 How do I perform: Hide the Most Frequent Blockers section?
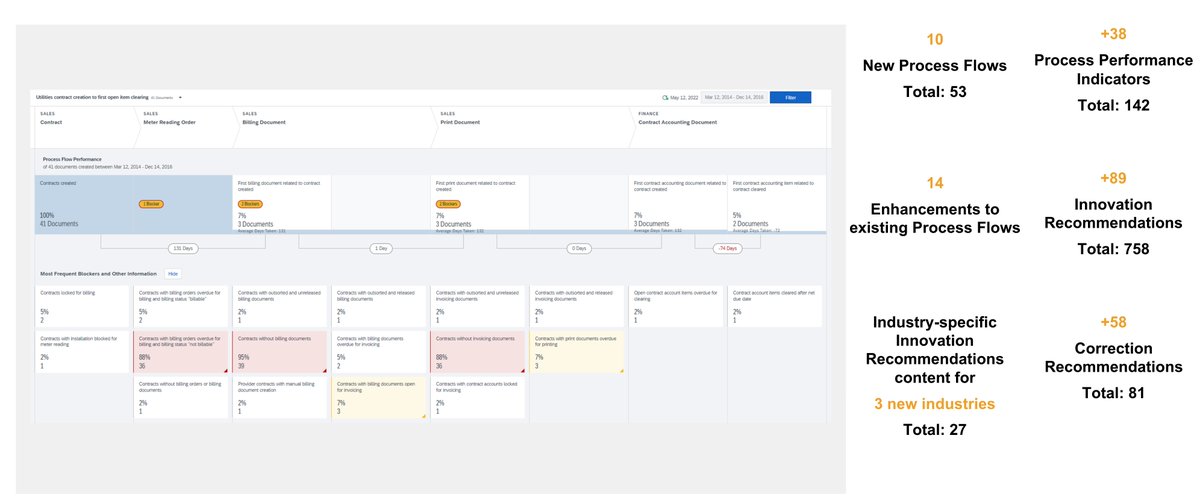coord(173,273)
